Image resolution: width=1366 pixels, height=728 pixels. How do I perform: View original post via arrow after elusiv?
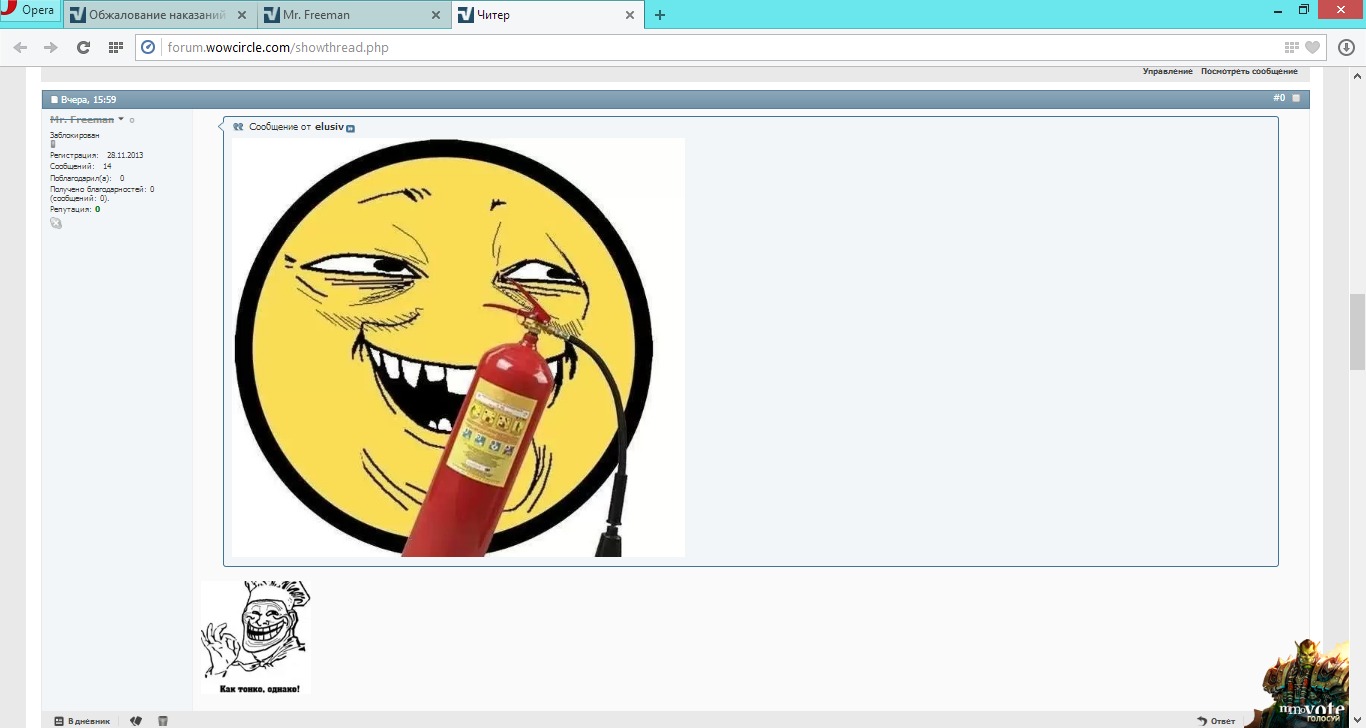(350, 128)
